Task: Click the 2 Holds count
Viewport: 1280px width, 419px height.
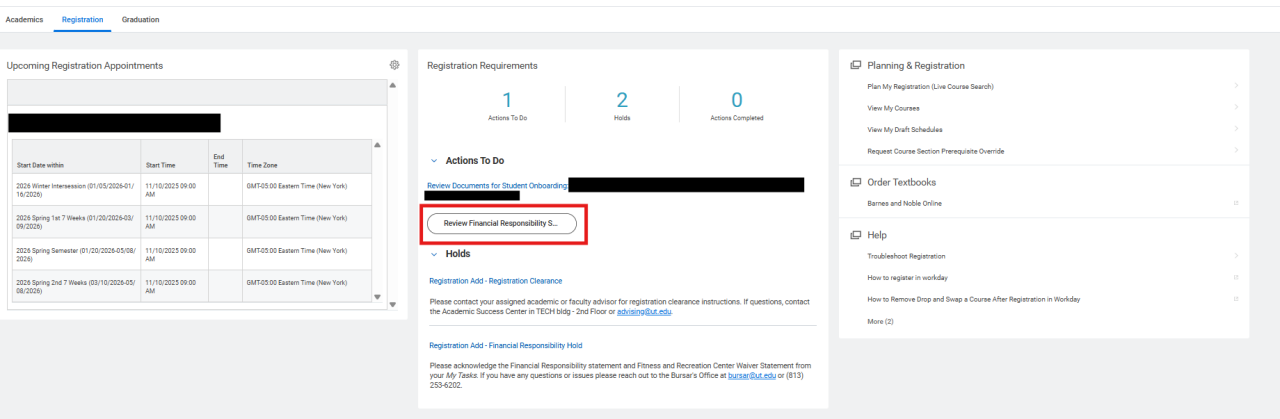Action: coord(621,100)
